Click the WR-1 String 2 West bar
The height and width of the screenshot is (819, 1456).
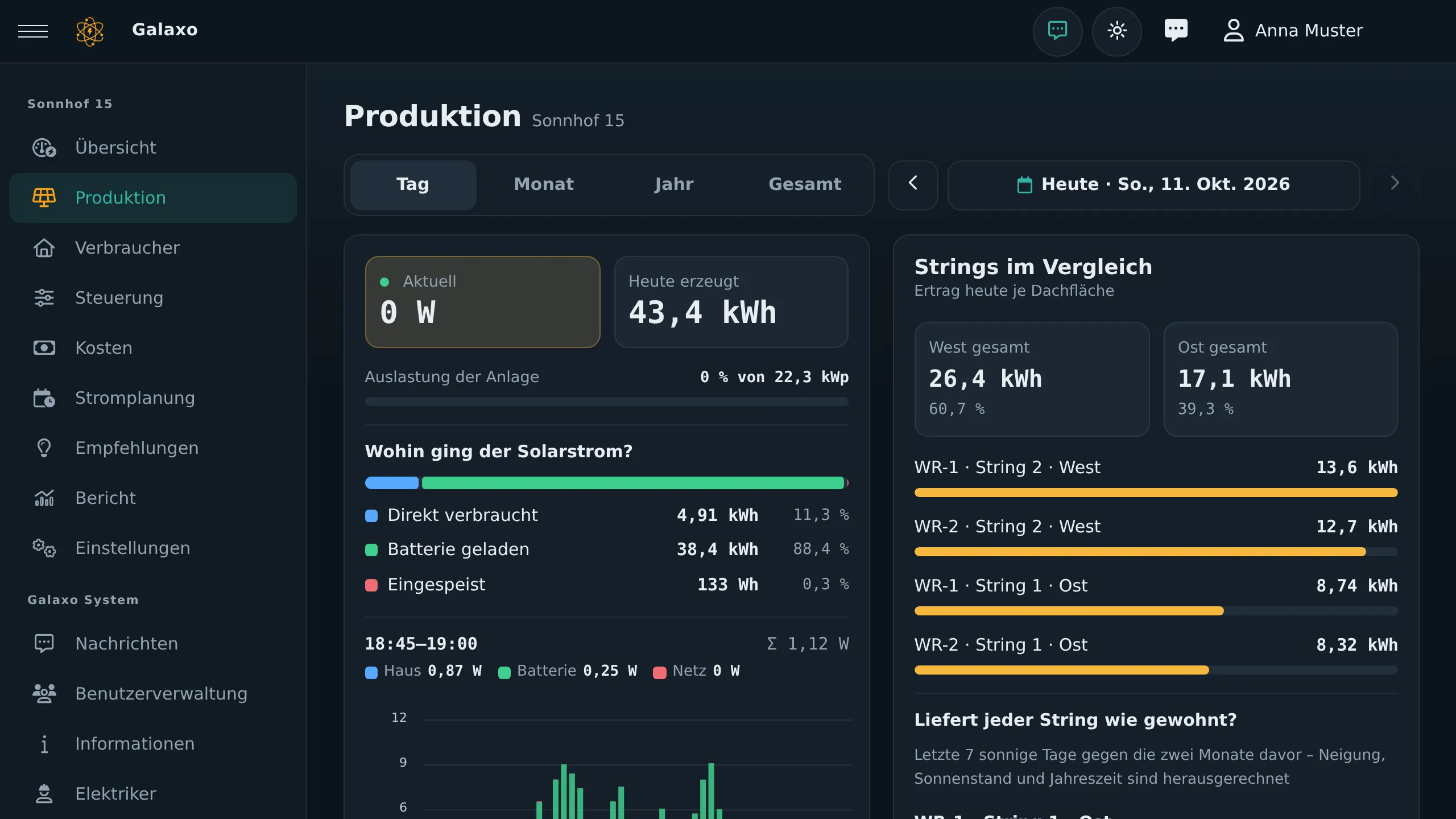pyautogui.click(x=1156, y=493)
